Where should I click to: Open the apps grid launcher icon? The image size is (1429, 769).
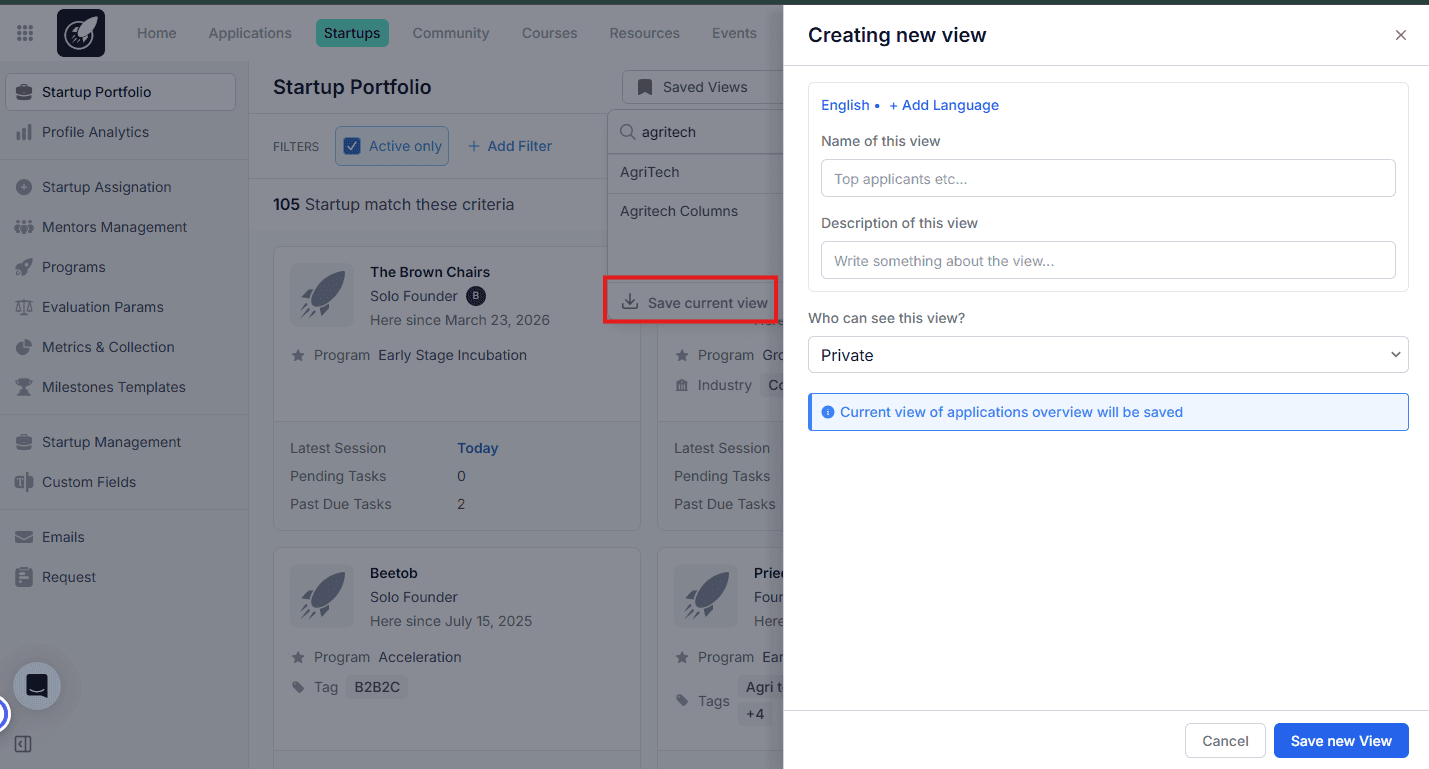point(25,33)
